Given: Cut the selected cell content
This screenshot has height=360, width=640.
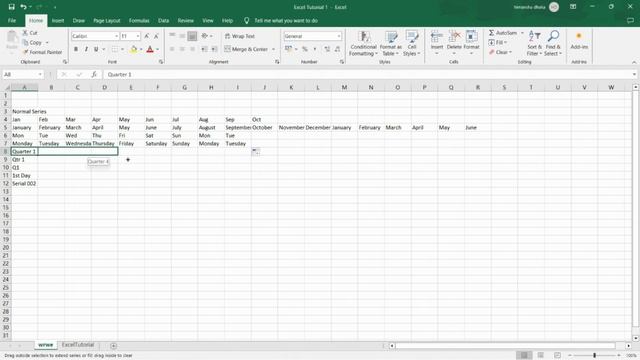Looking at the screenshot, I should 30,33.
